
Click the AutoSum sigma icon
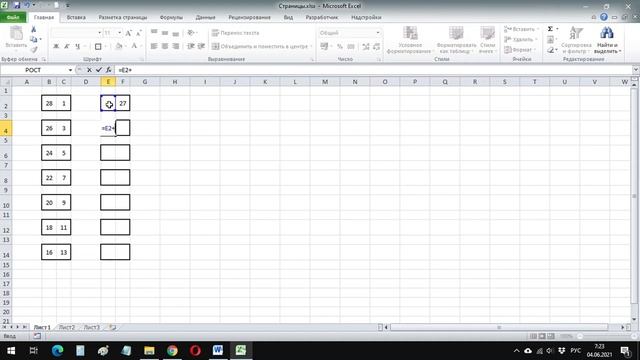550,29
